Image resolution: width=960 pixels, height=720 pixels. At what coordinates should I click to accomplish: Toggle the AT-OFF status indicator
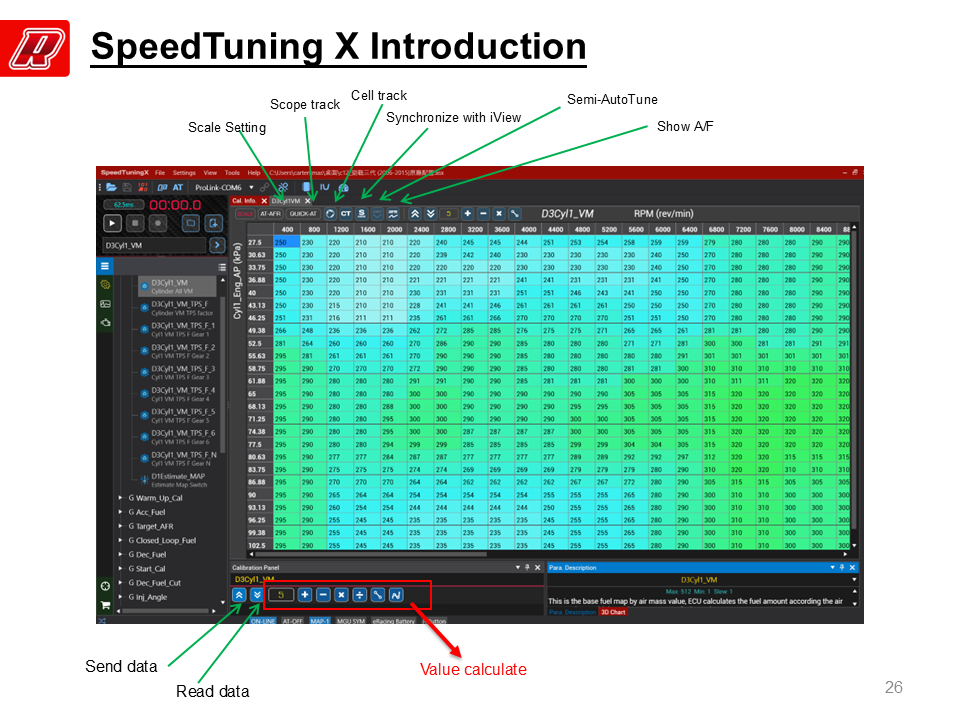[293, 621]
